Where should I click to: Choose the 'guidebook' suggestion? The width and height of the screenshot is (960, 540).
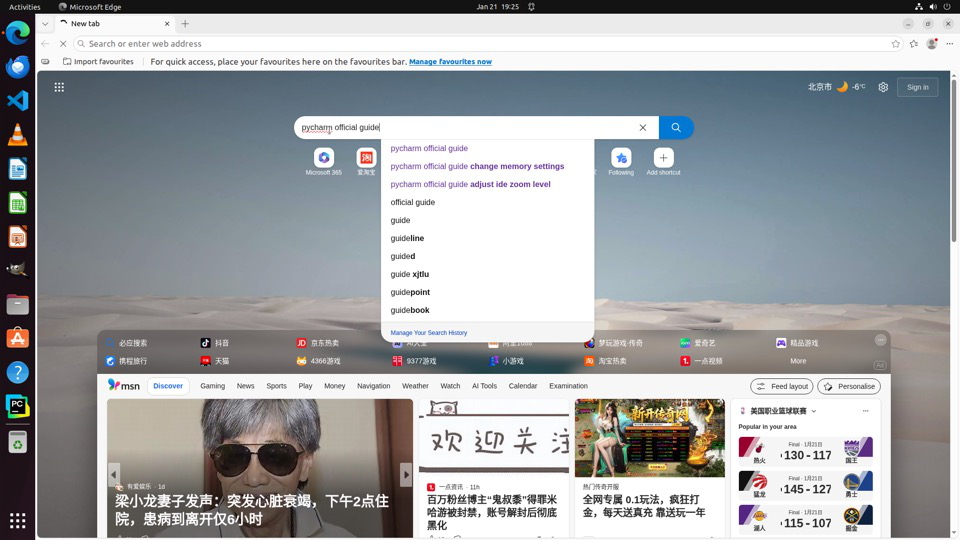[487, 310]
